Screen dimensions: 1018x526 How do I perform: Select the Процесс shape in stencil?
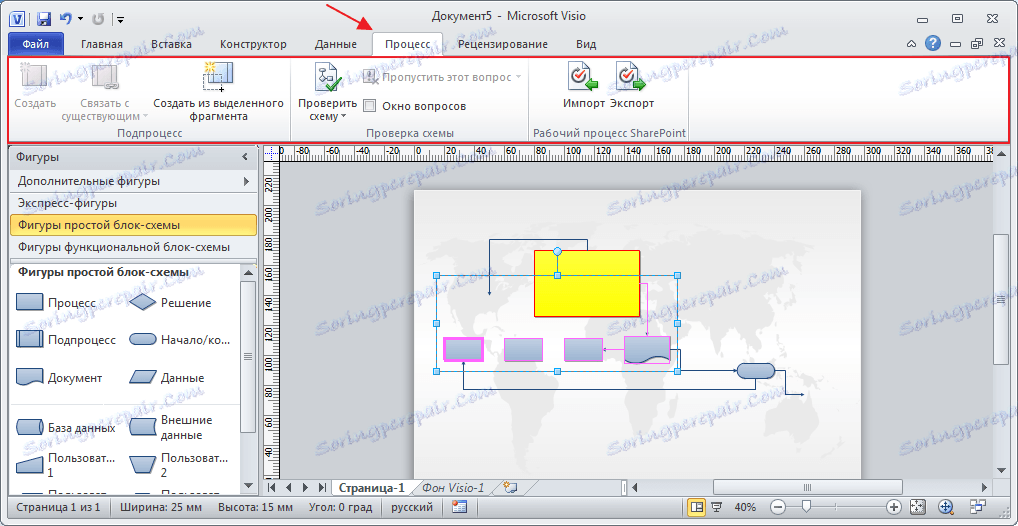(x=55, y=303)
